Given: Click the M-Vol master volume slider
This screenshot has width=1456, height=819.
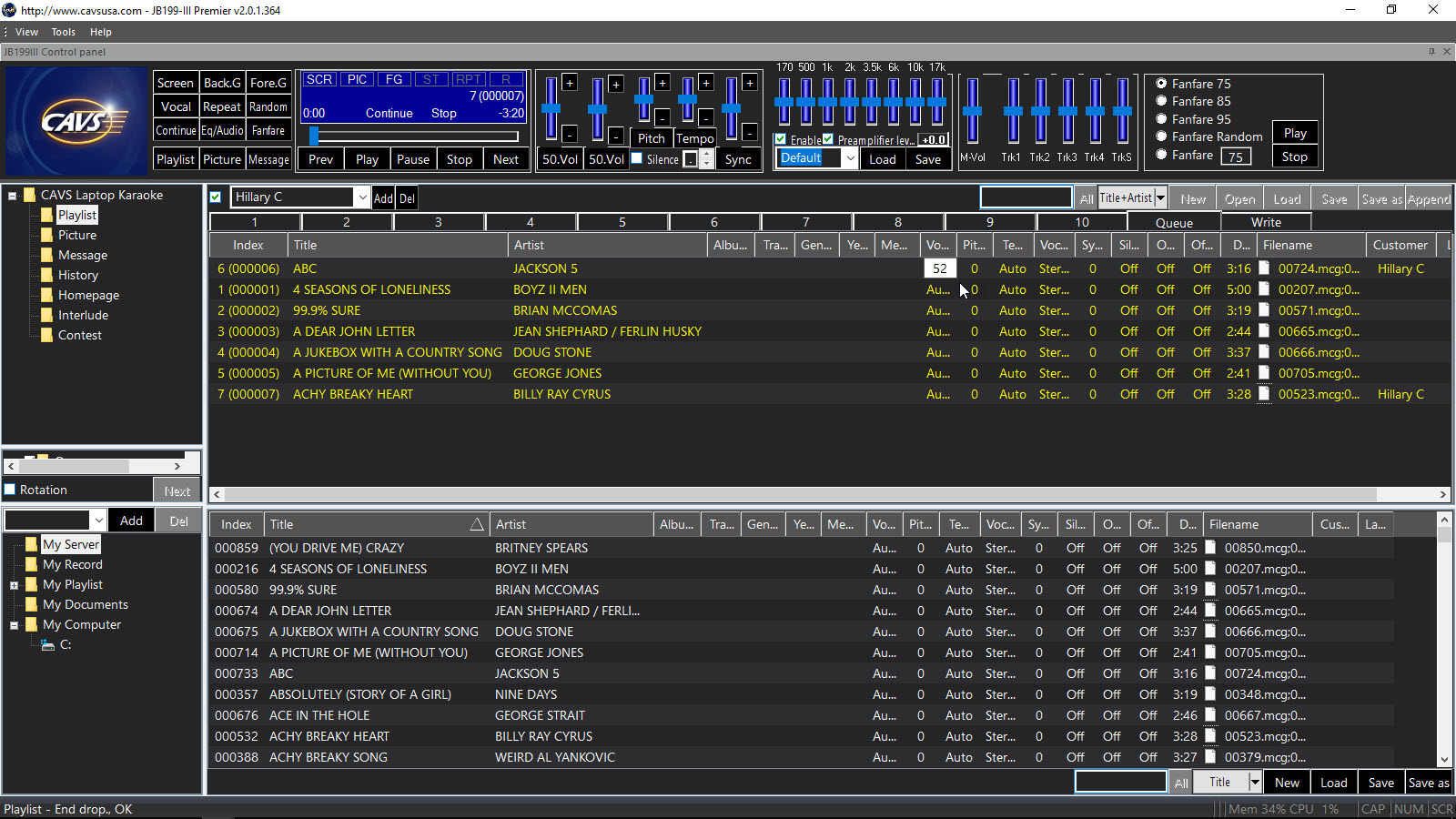Looking at the screenshot, I should [973, 111].
